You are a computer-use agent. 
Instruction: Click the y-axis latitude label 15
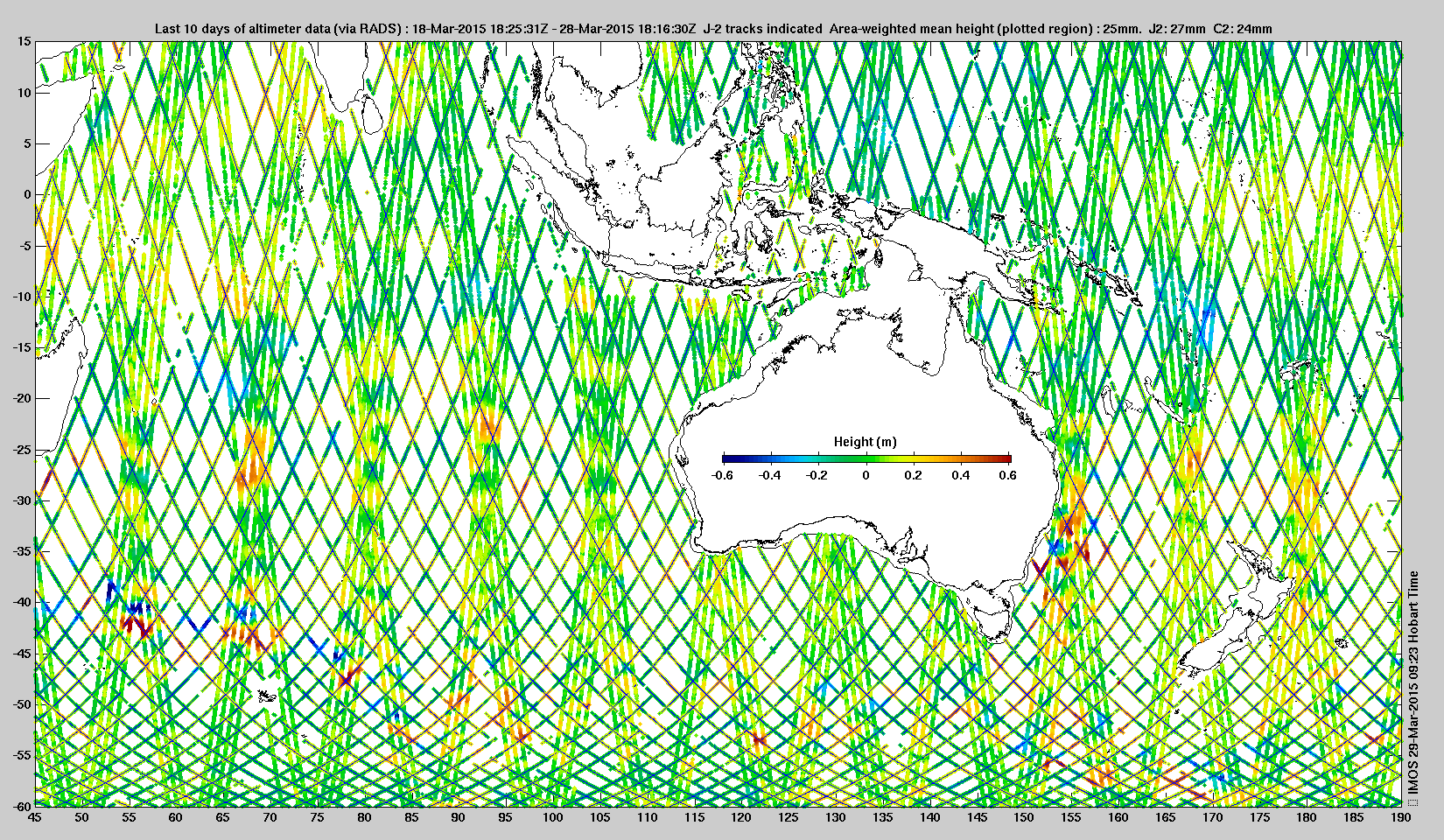point(24,41)
